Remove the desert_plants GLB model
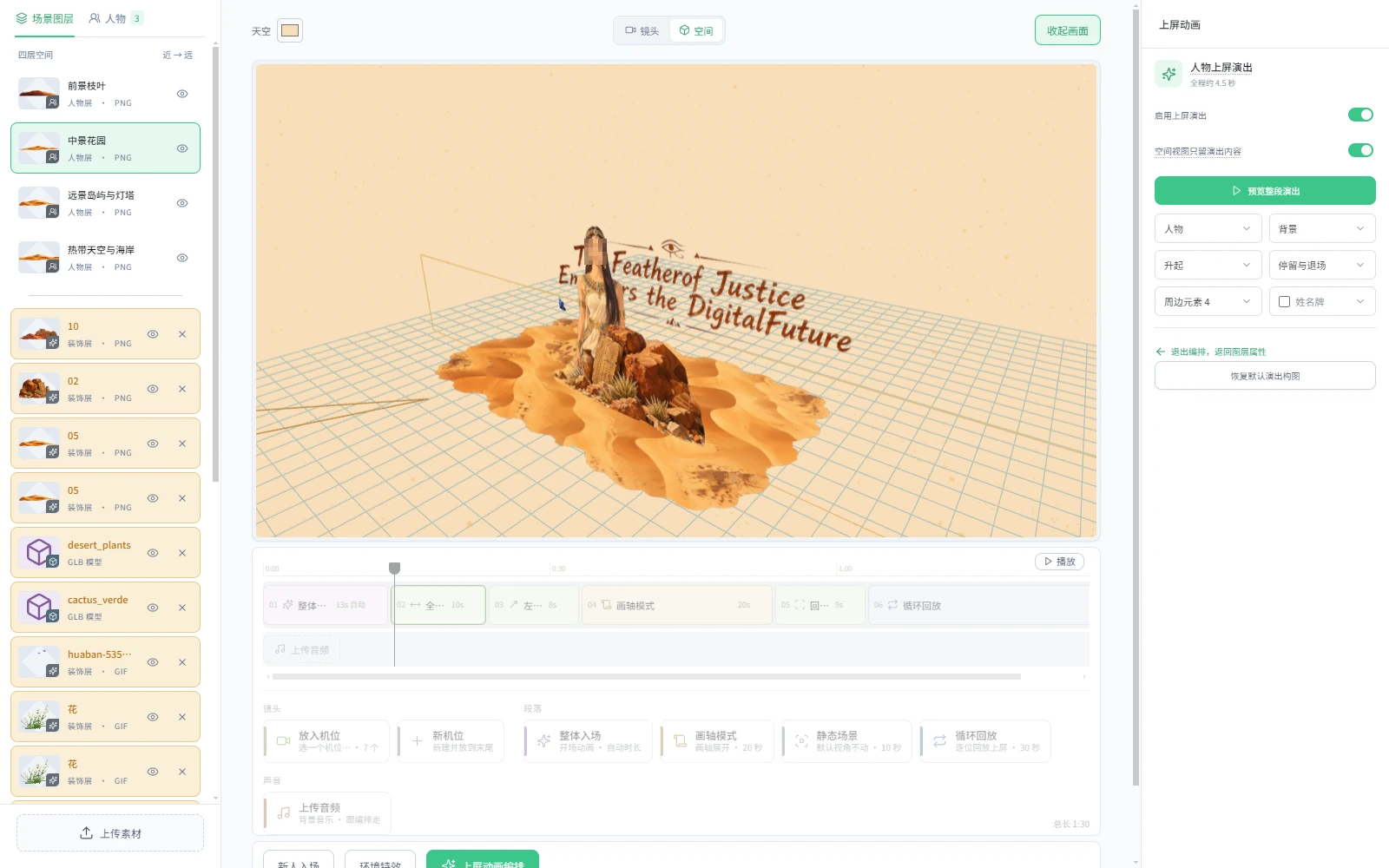Screen dimensions: 1389x868 [182, 553]
